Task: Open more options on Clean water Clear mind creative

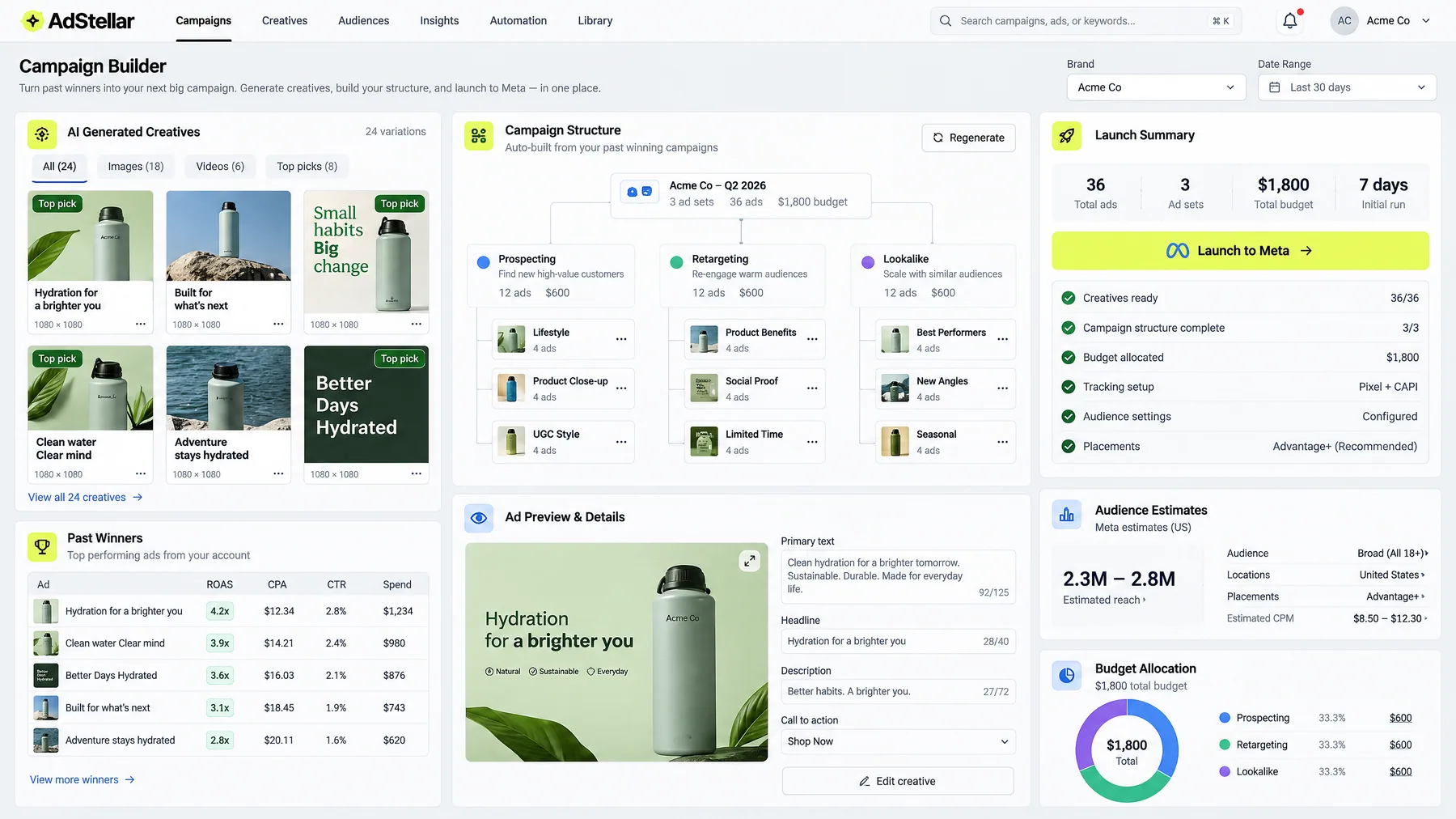Action: pyautogui.click(x=141, y=474)
